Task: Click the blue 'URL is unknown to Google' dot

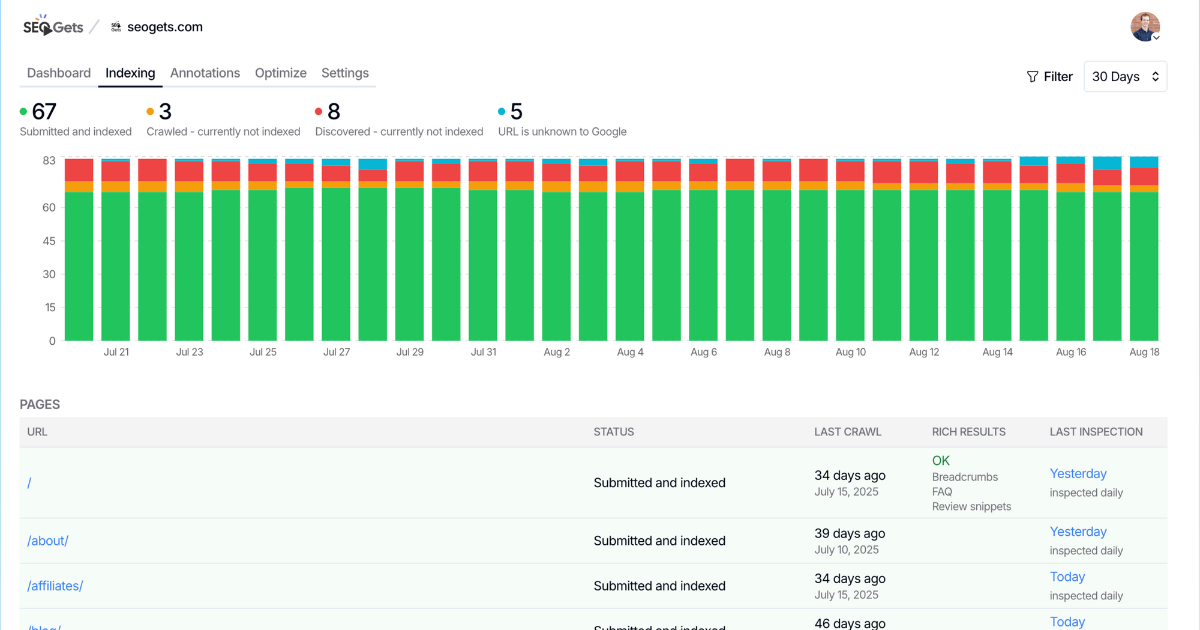Action: [x=501, y=110]
